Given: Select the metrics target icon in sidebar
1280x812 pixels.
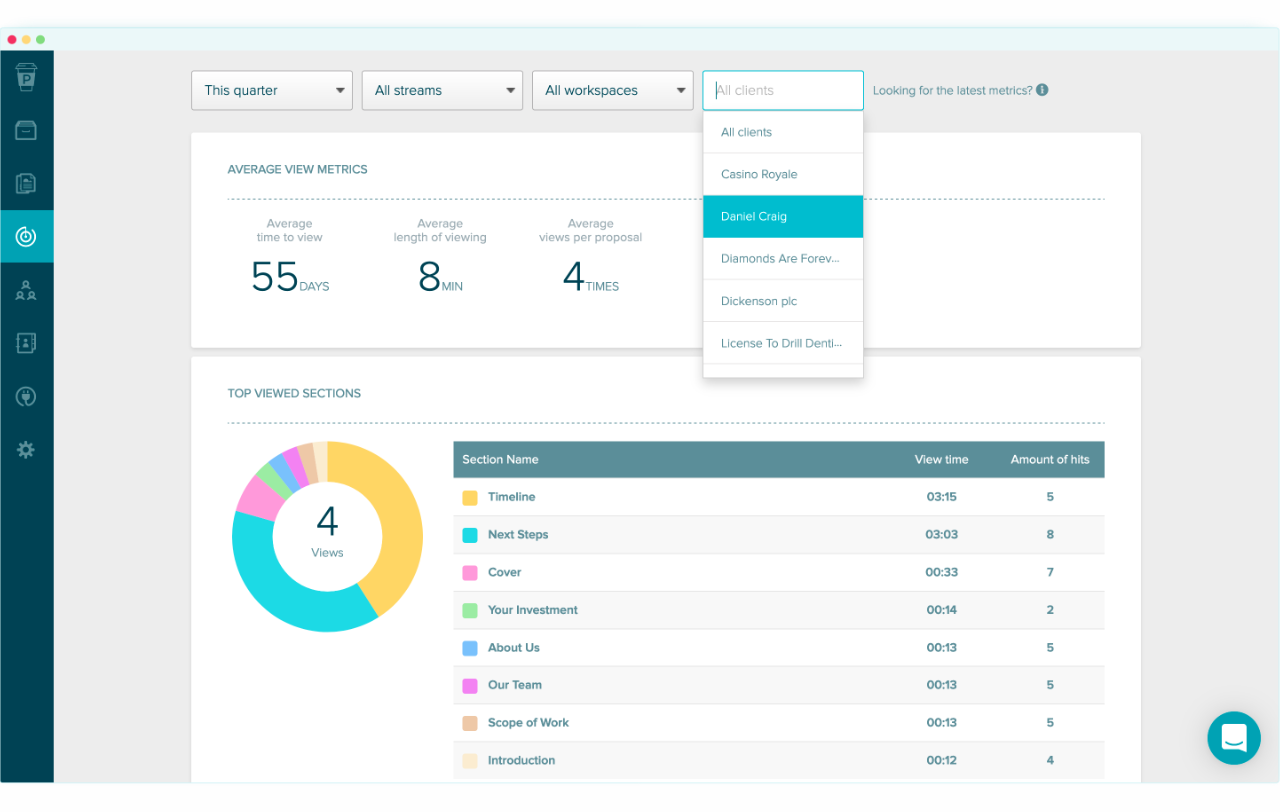Looking at the screenshot, I should point(26,237).
